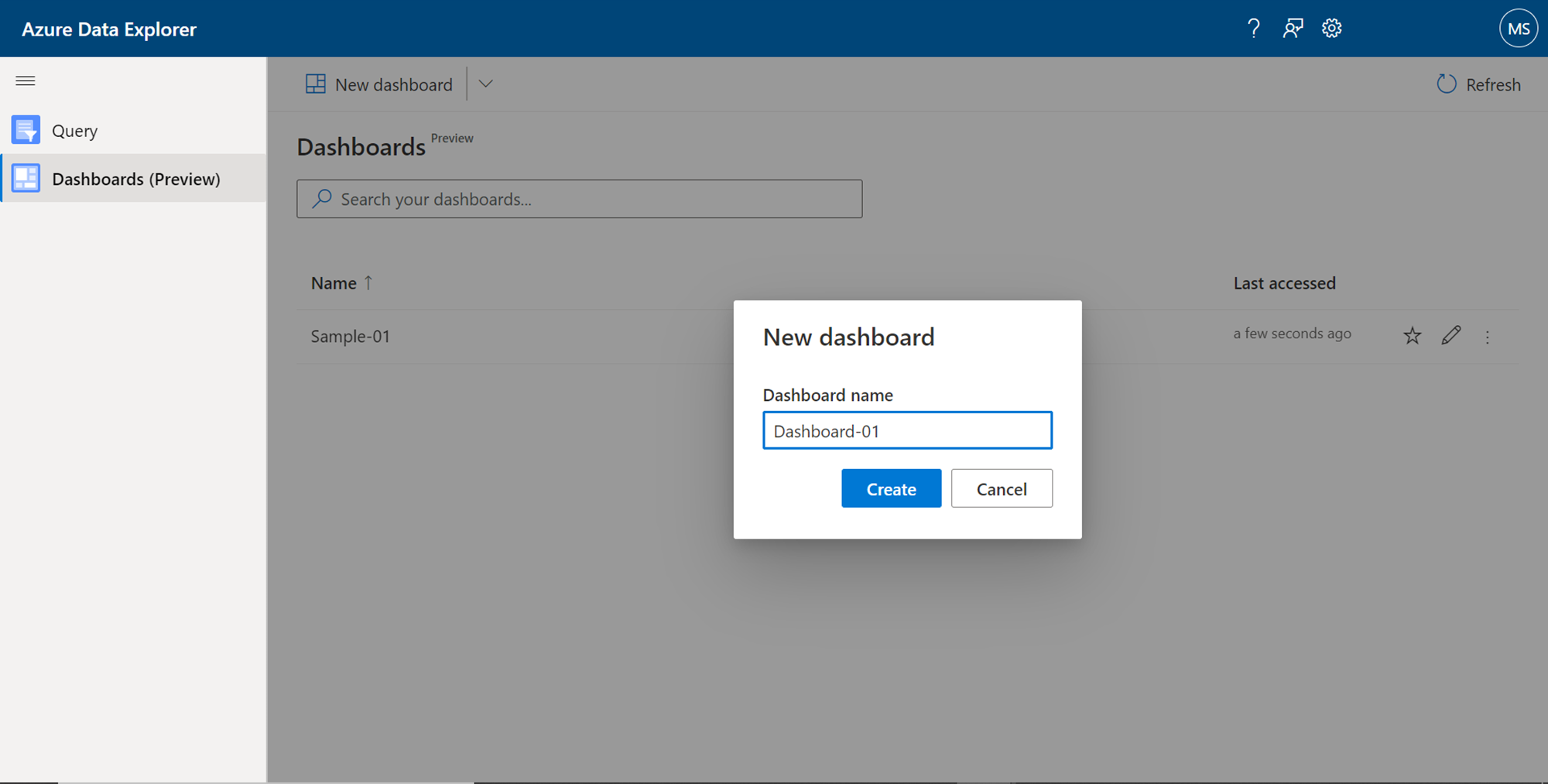Select Dashboards (Preview) in sidebar
The image size is (1548, 784).
click(135, 179)
